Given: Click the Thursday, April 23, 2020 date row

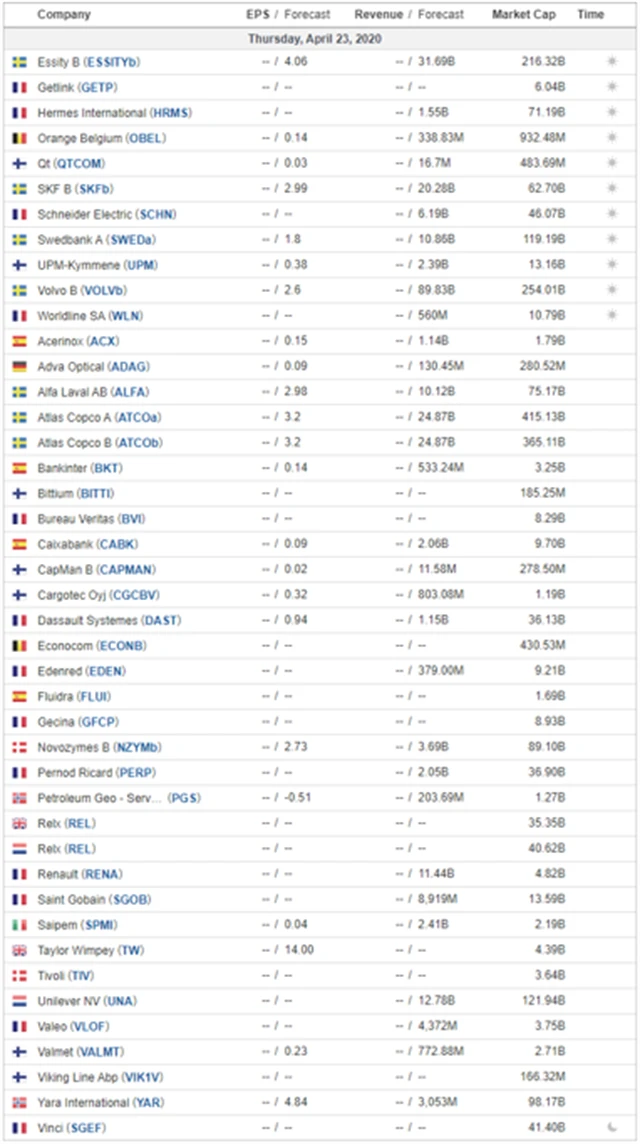Looking at the screenshot, I should tap(320, 39).
